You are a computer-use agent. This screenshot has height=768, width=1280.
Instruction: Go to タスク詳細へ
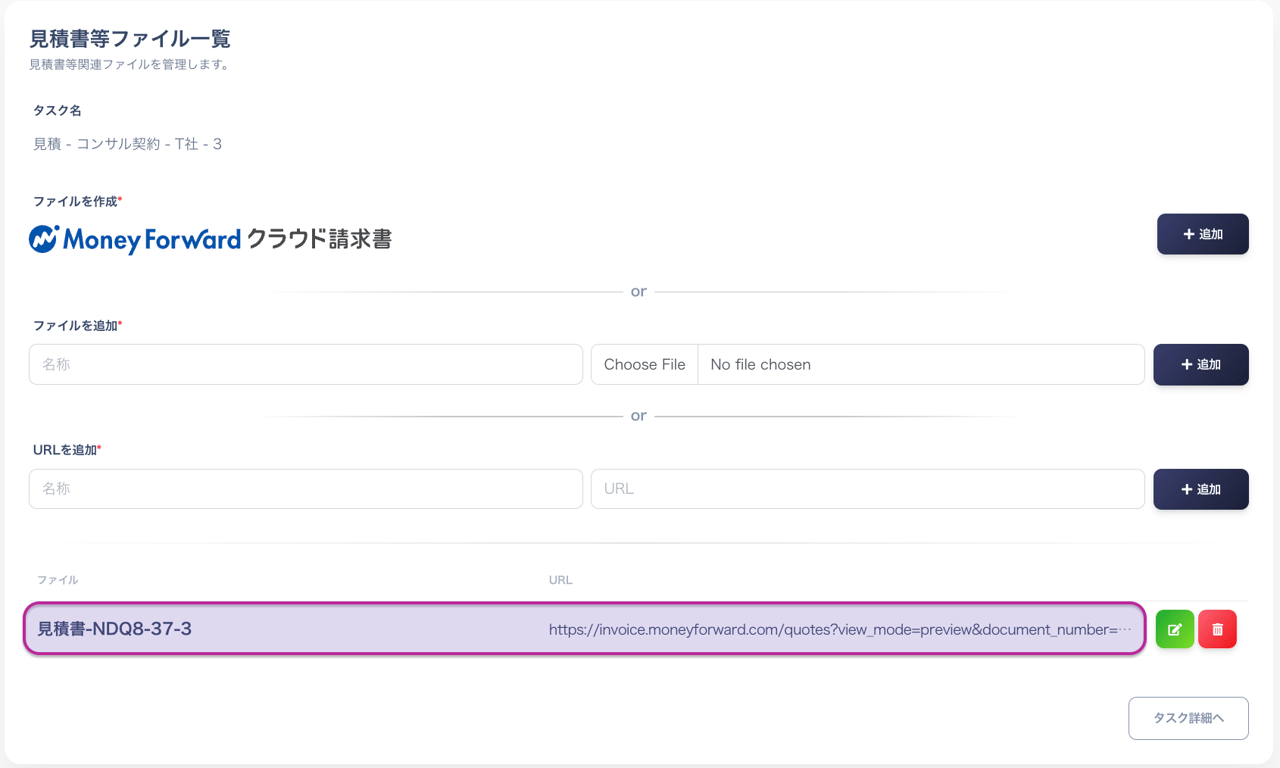pos(1188,718)
